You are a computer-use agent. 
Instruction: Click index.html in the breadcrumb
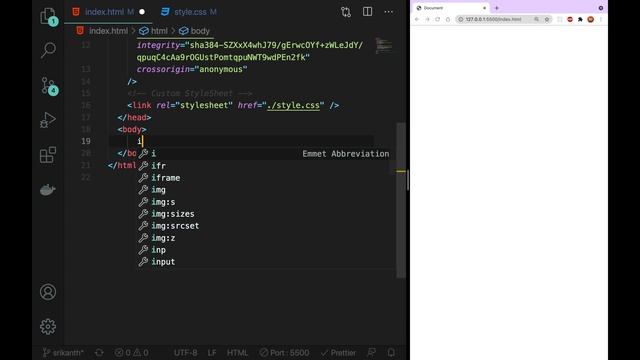pos(102,31)
